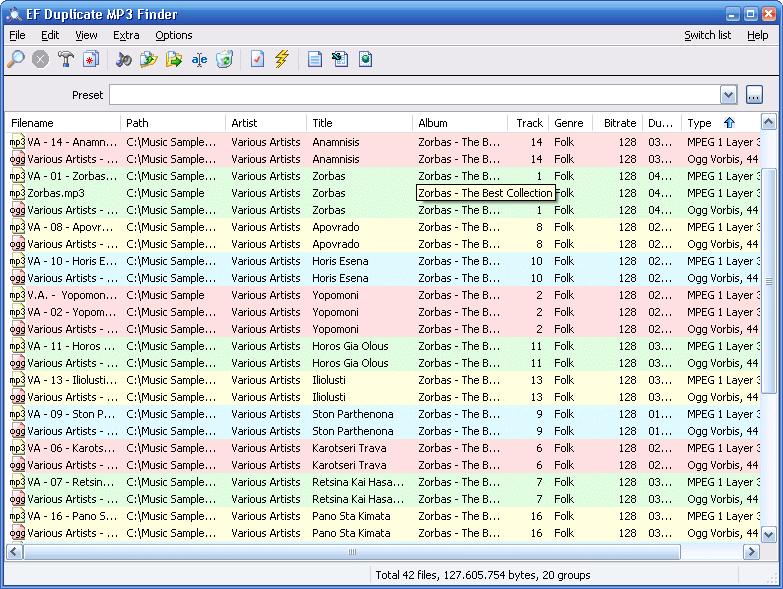Click the lightning bolt icon
The image size is (783, 589).
(x=282, y=59)
